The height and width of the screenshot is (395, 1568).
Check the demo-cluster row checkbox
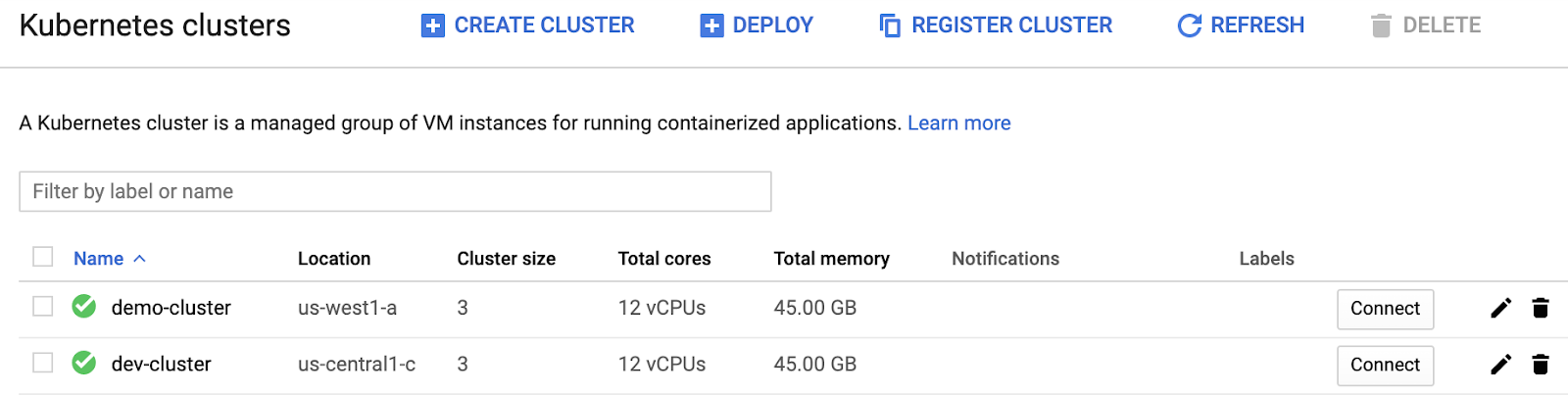pos(43,307)
